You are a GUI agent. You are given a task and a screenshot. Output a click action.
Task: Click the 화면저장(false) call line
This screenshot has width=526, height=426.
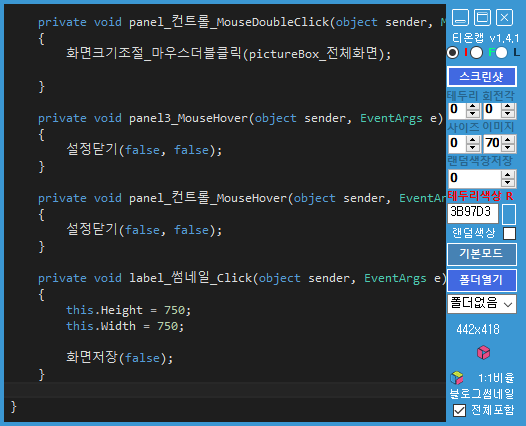pyautogui.click(x=119, y=358)
